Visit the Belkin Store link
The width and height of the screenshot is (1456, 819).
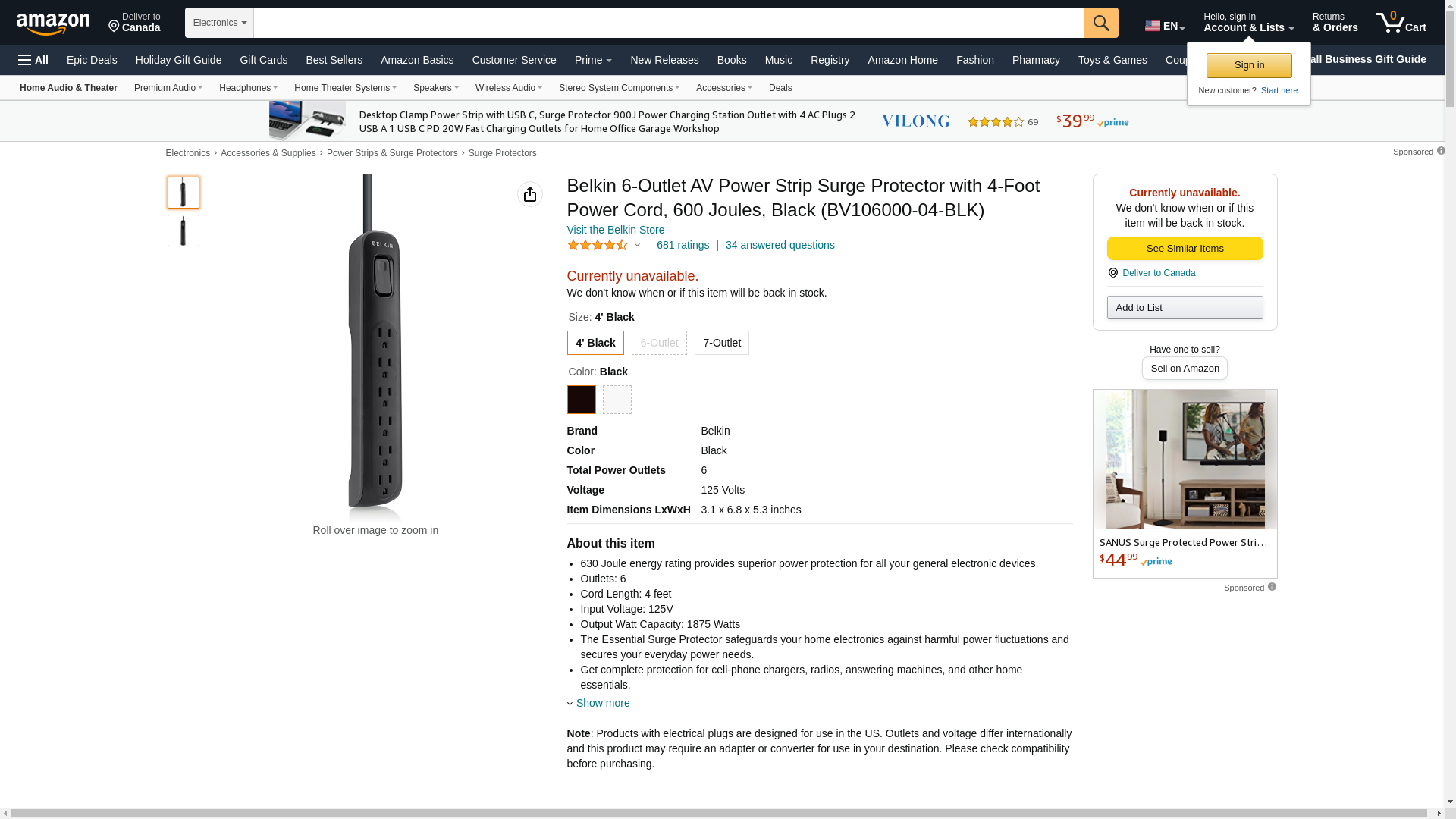615,230
